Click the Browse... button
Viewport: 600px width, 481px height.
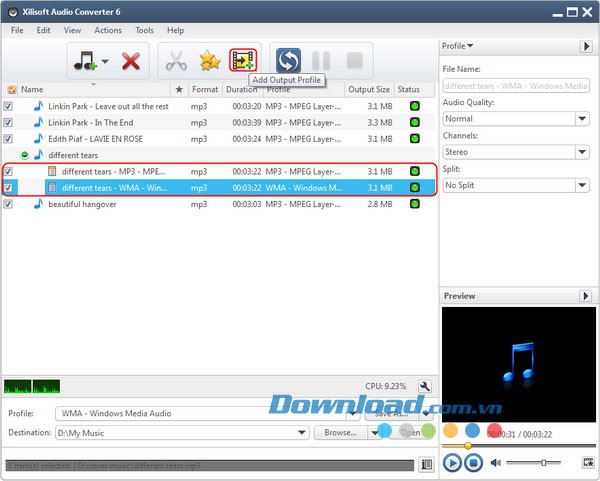click(x=340, y=433)
